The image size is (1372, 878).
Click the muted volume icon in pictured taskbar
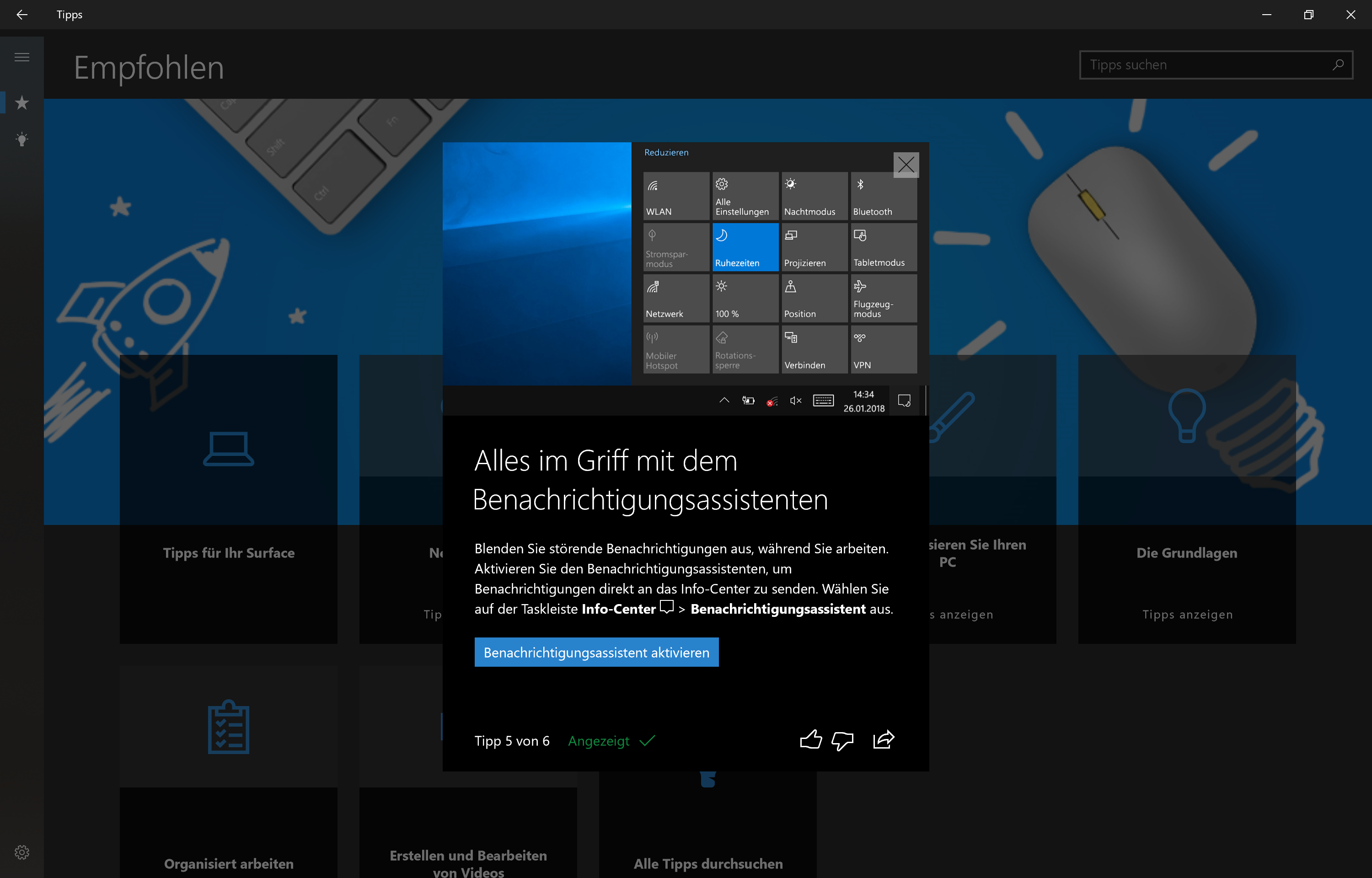click(x=795, y=401)
